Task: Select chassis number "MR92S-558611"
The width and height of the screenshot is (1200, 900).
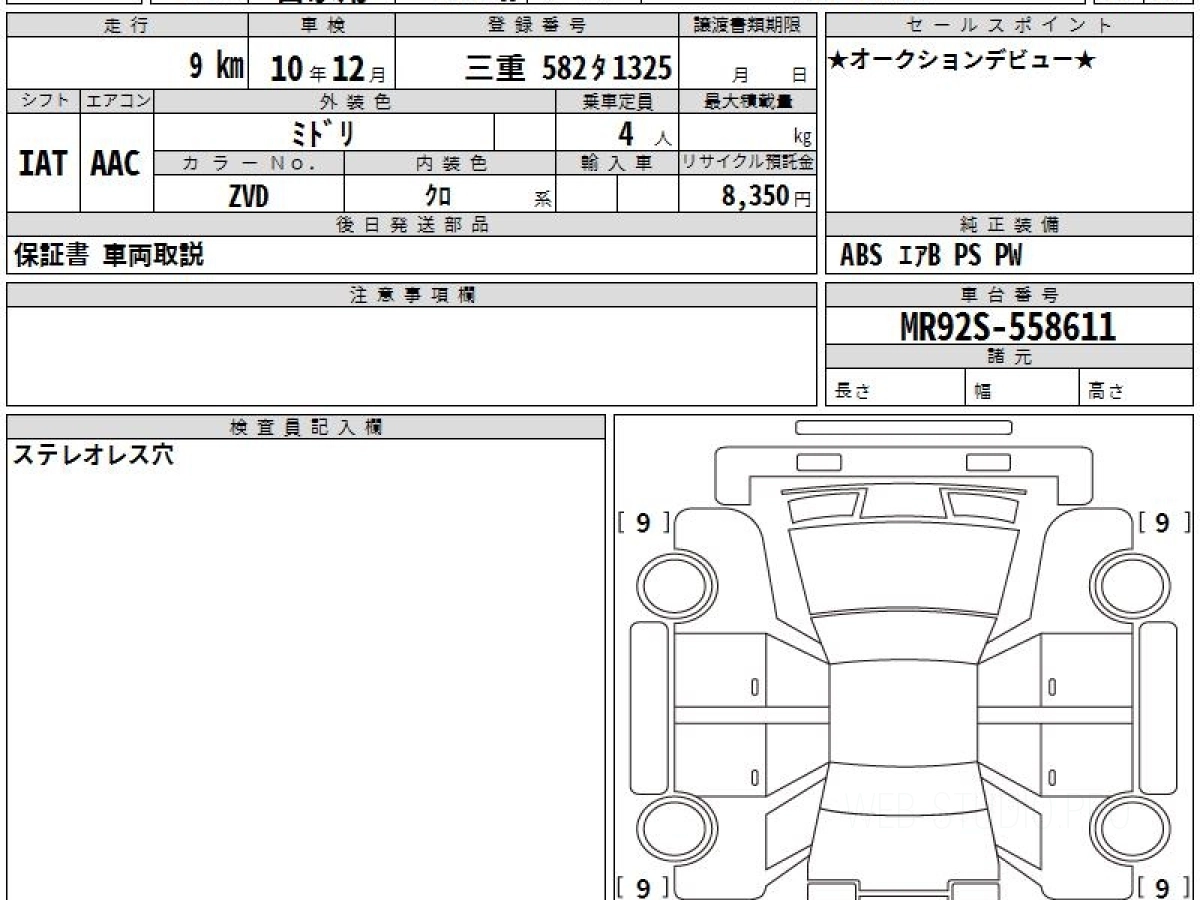Action: click(1008, 326)
